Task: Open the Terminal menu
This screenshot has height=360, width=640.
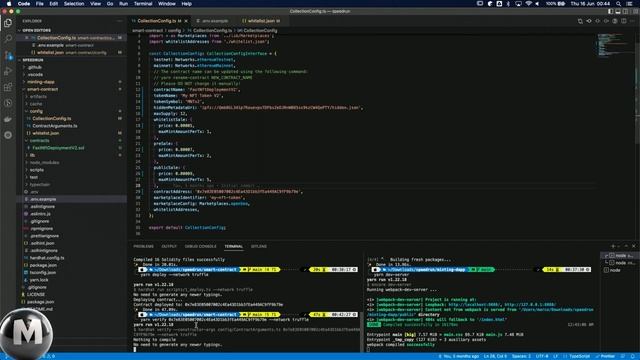Action: coord(143,4)
